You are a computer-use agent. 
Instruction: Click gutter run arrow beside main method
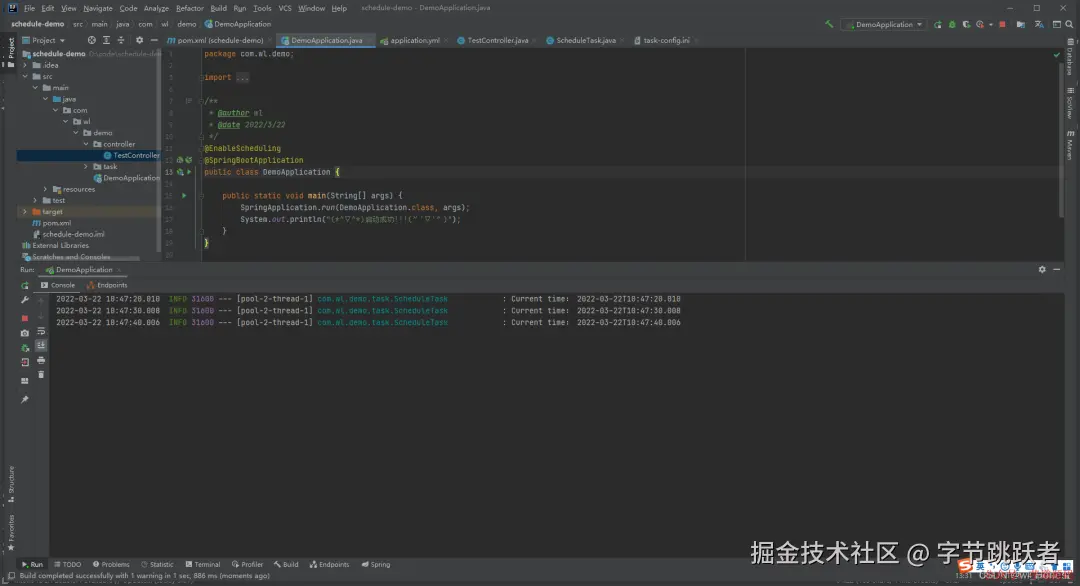tap(184, 195)
